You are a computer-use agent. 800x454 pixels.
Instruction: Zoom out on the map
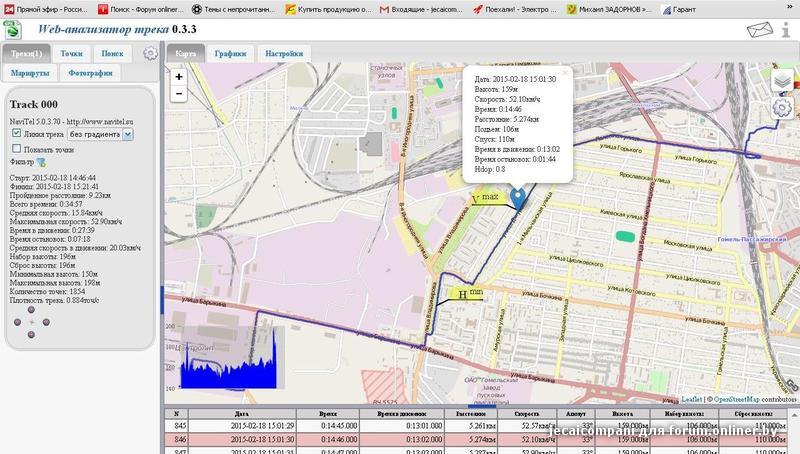pos(179,94)
